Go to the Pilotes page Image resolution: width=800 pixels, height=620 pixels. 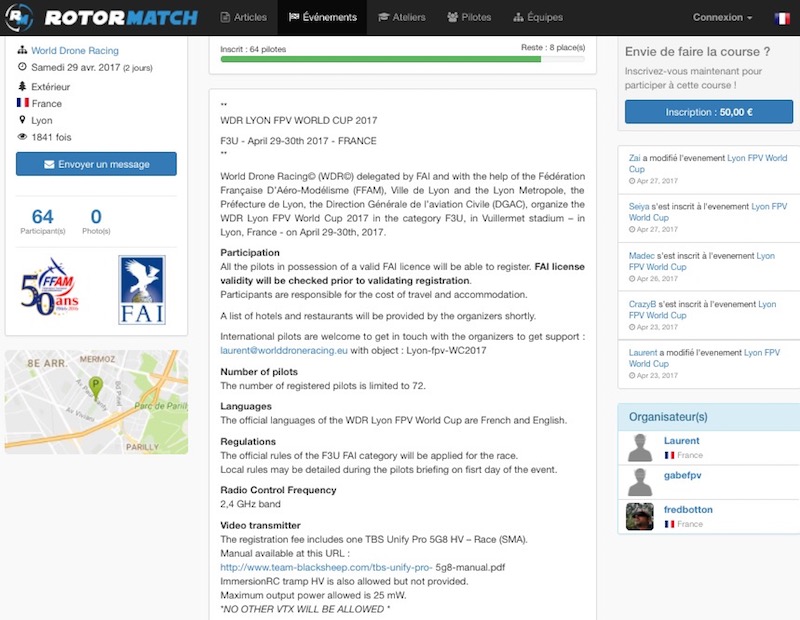(469, 18)
